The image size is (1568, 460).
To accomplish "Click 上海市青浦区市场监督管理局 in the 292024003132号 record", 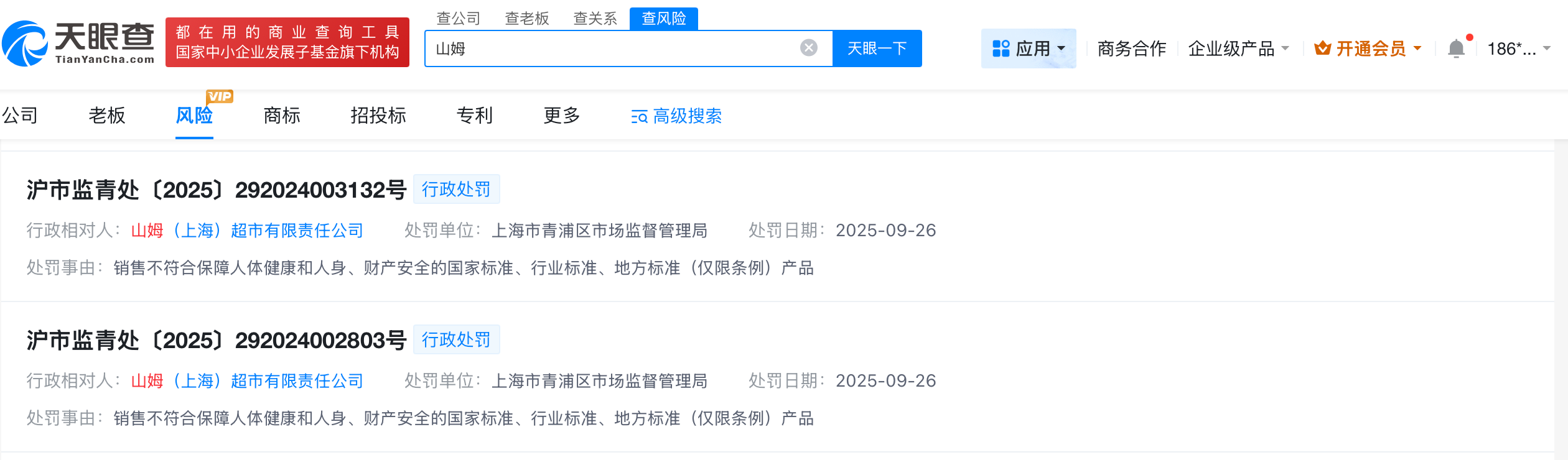I will pos(599,231).
